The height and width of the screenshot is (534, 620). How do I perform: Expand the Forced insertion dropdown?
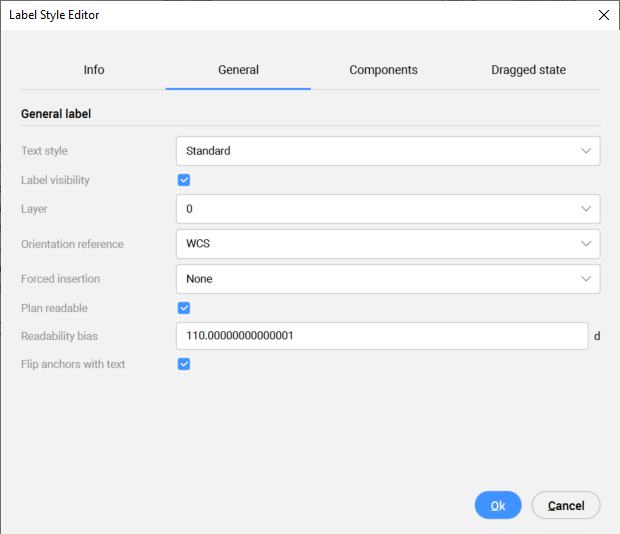[x=388, y=279]
